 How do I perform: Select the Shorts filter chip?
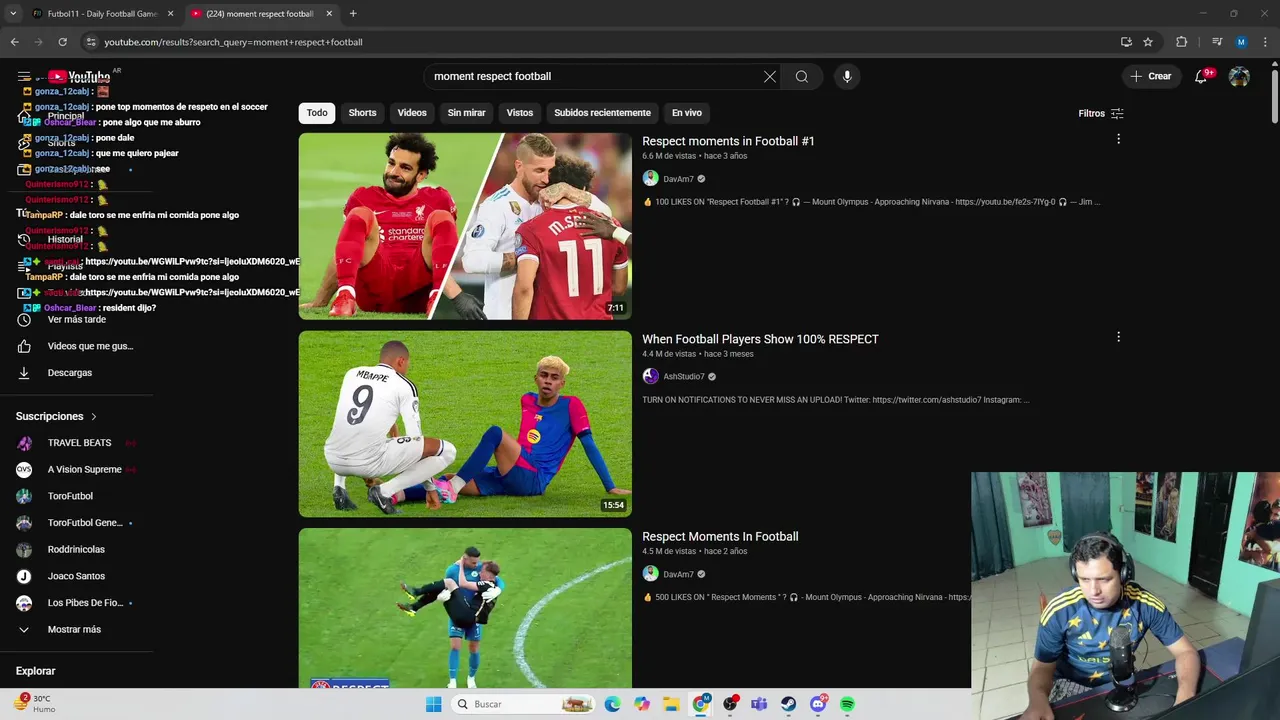coord(362,113)
